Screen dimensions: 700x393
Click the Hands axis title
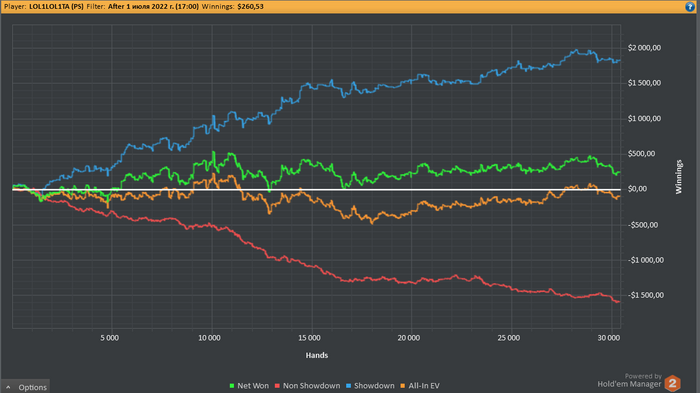point(317,355)
